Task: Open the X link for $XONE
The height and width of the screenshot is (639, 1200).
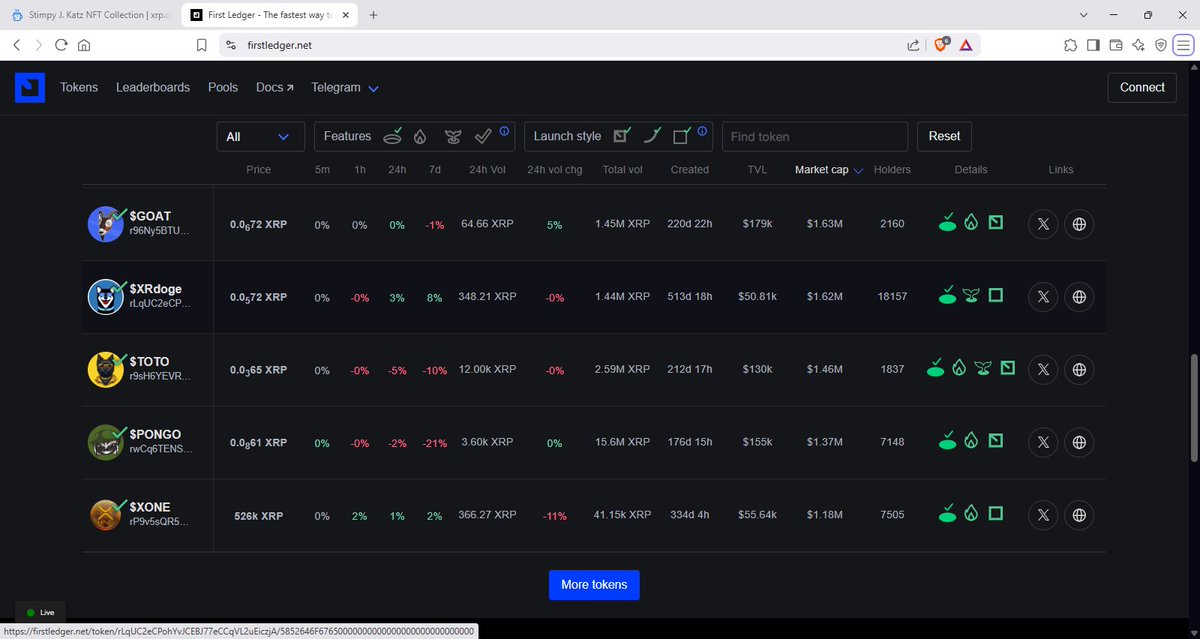Action: tap(1043, 515)
